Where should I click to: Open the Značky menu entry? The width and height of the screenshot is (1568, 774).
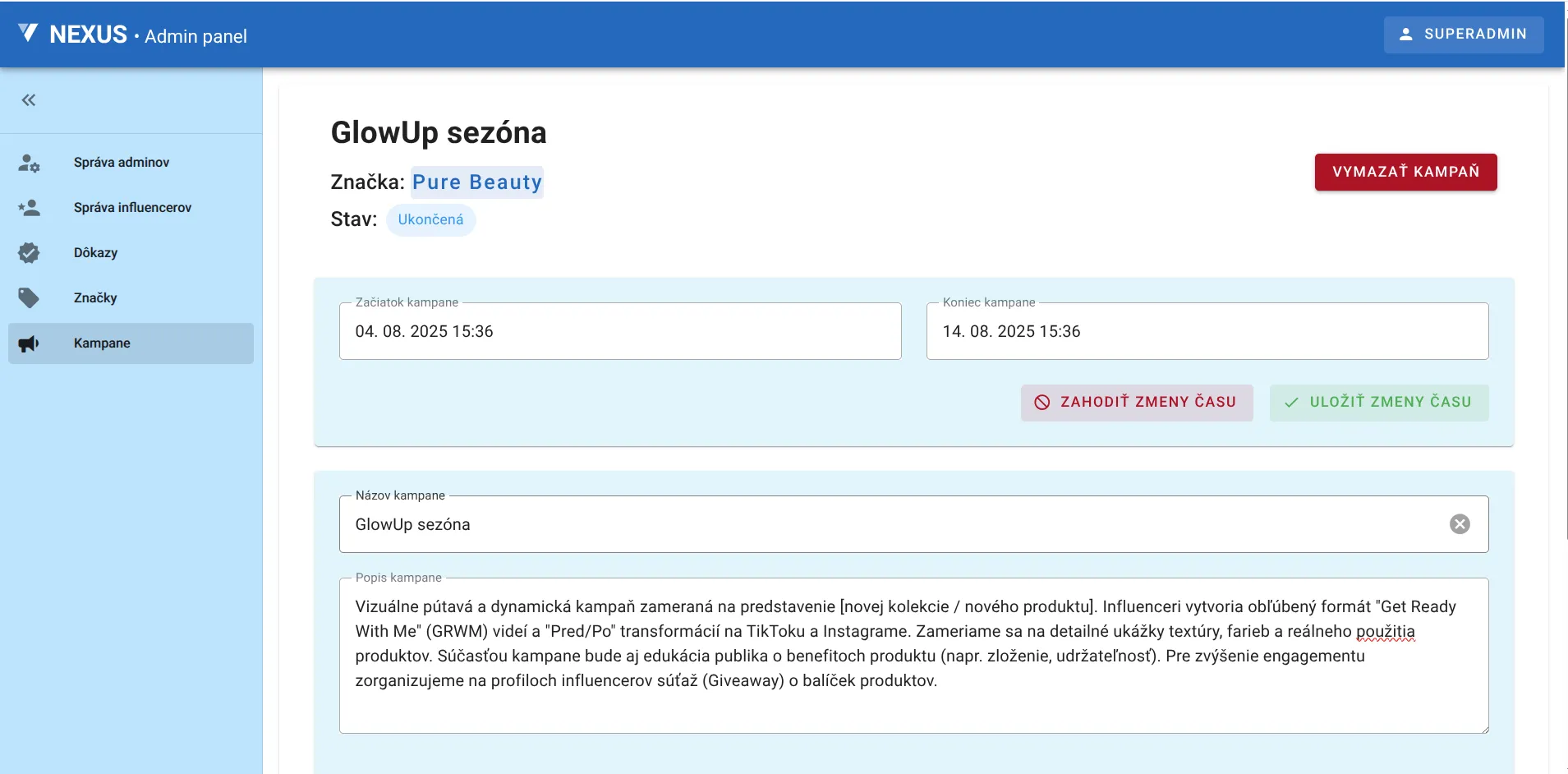pos(95,298)
